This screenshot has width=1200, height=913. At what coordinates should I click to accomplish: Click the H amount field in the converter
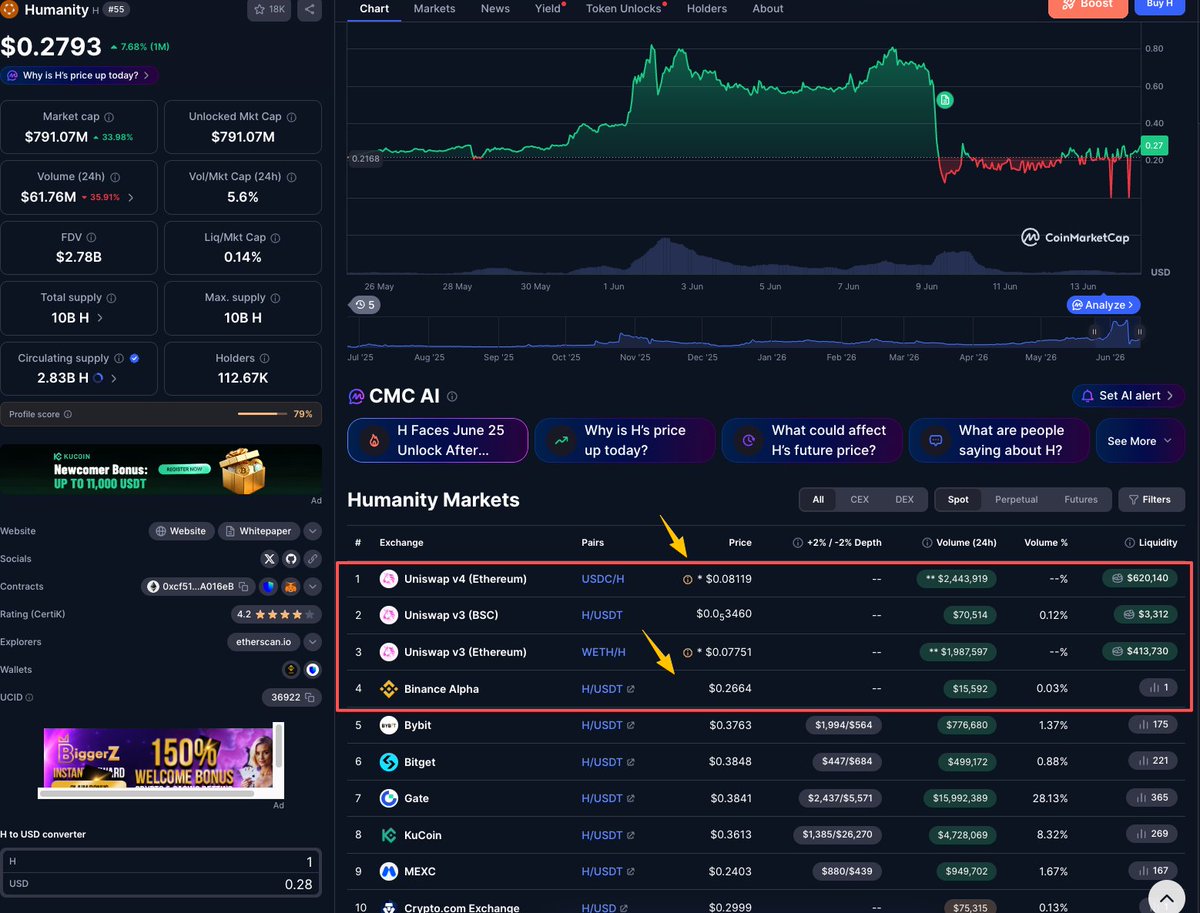click(160, 861)
